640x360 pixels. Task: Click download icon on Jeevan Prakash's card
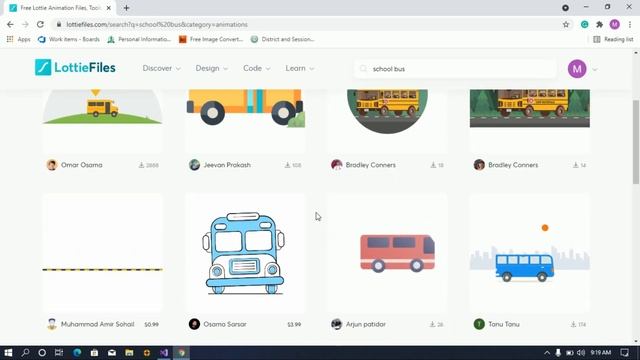(x=287, y=165)
